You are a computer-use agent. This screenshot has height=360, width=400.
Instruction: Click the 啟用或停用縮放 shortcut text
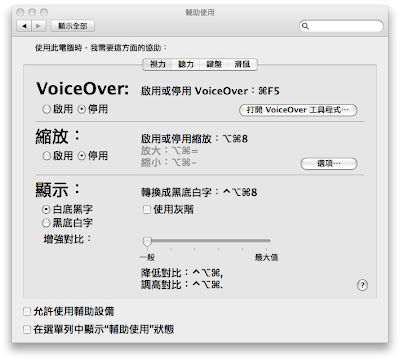point(194,139)
